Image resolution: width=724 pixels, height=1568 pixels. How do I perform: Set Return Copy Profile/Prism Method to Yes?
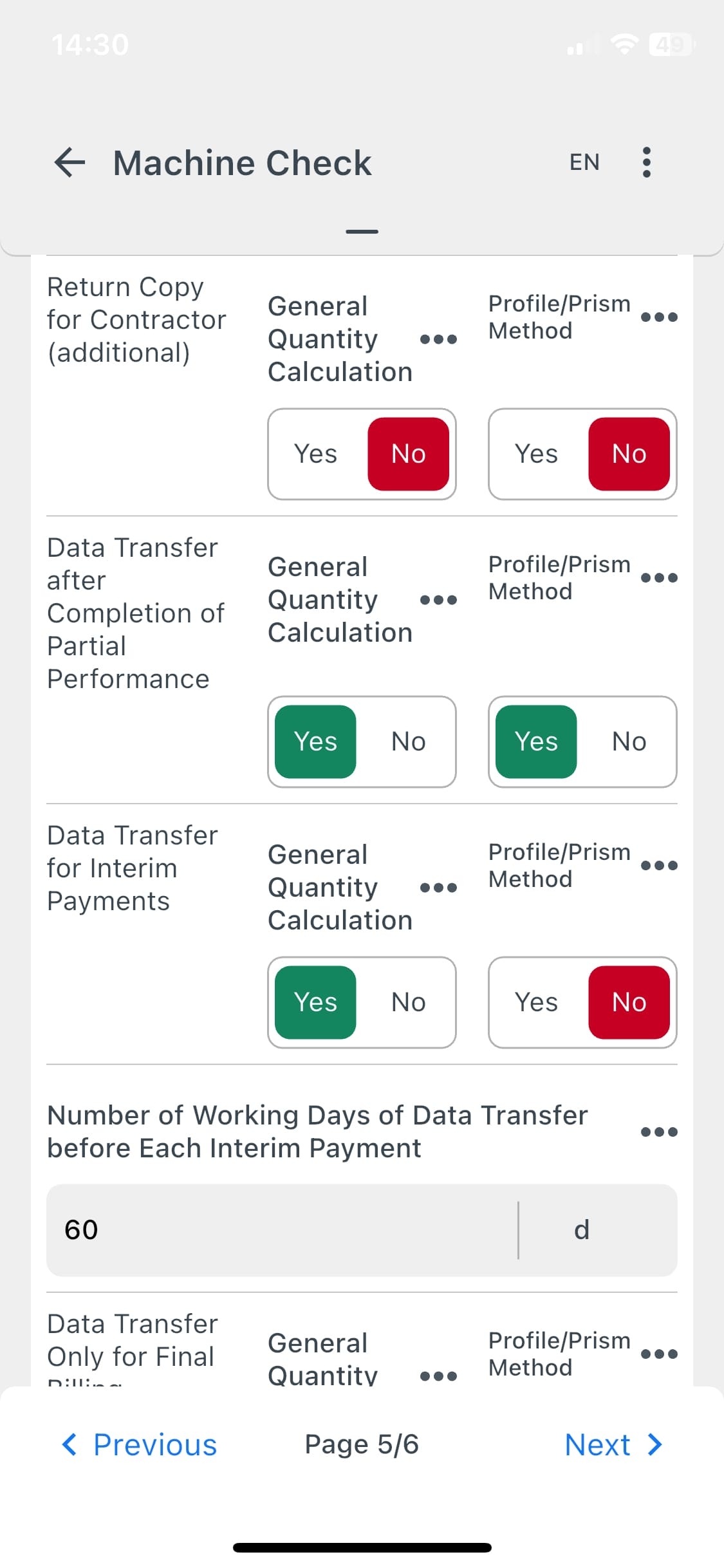pyautogui.click(x=536, y=454)
